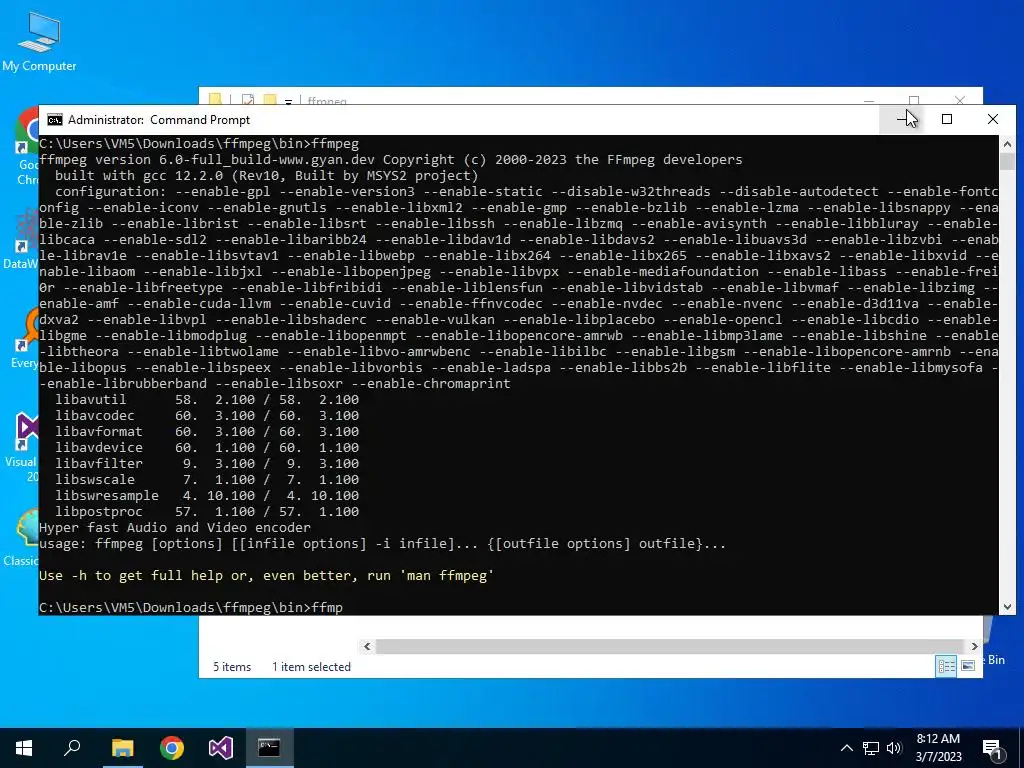This screenshot has height=768, width=1024.
Task: Click the current prompt line ending in 'ffmp'
Action: [191, 608]
